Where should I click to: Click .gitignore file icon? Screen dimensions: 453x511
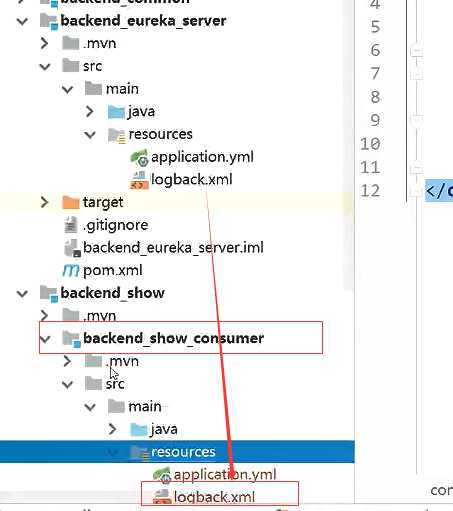[71, 225]
